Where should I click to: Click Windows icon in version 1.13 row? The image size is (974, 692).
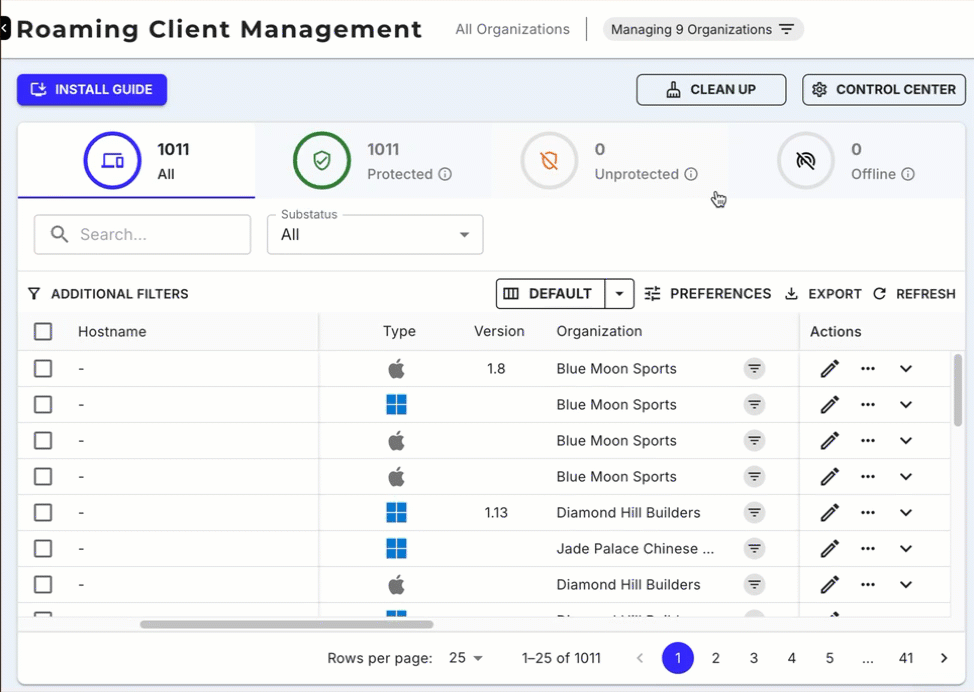396,513
